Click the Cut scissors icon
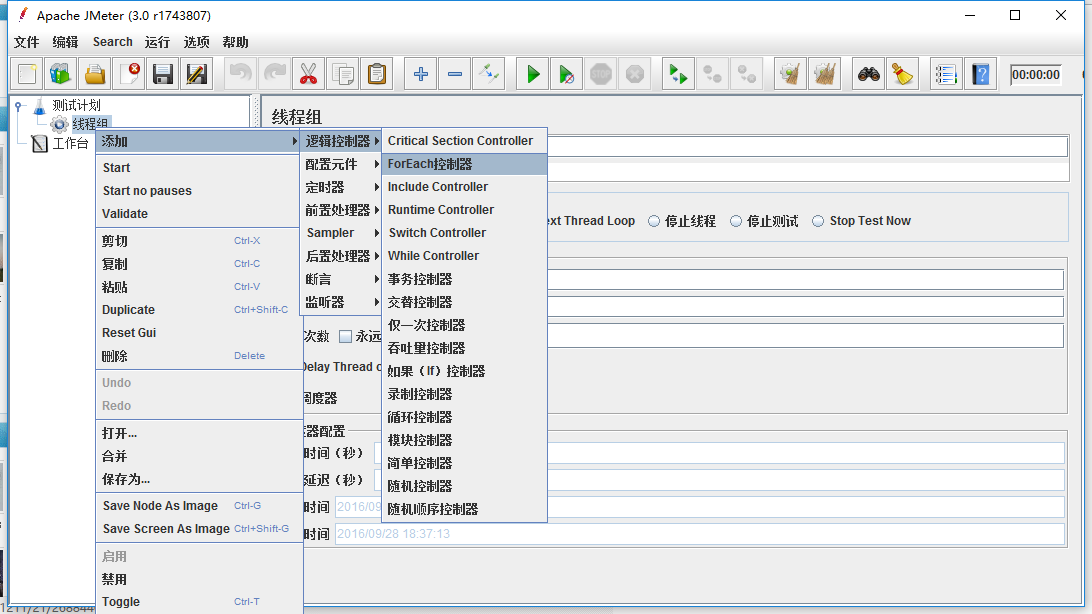1092x614 pixels. [309, 74]
